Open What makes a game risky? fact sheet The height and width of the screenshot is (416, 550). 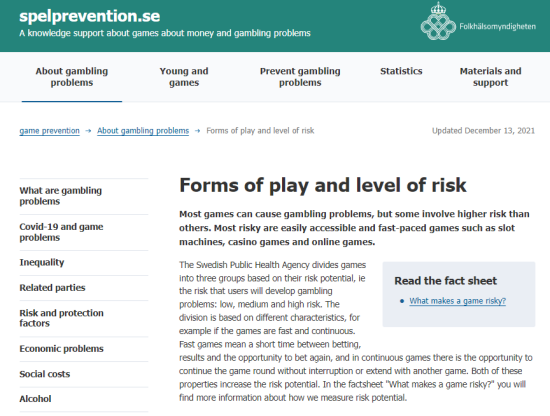[x=457, y=301]
